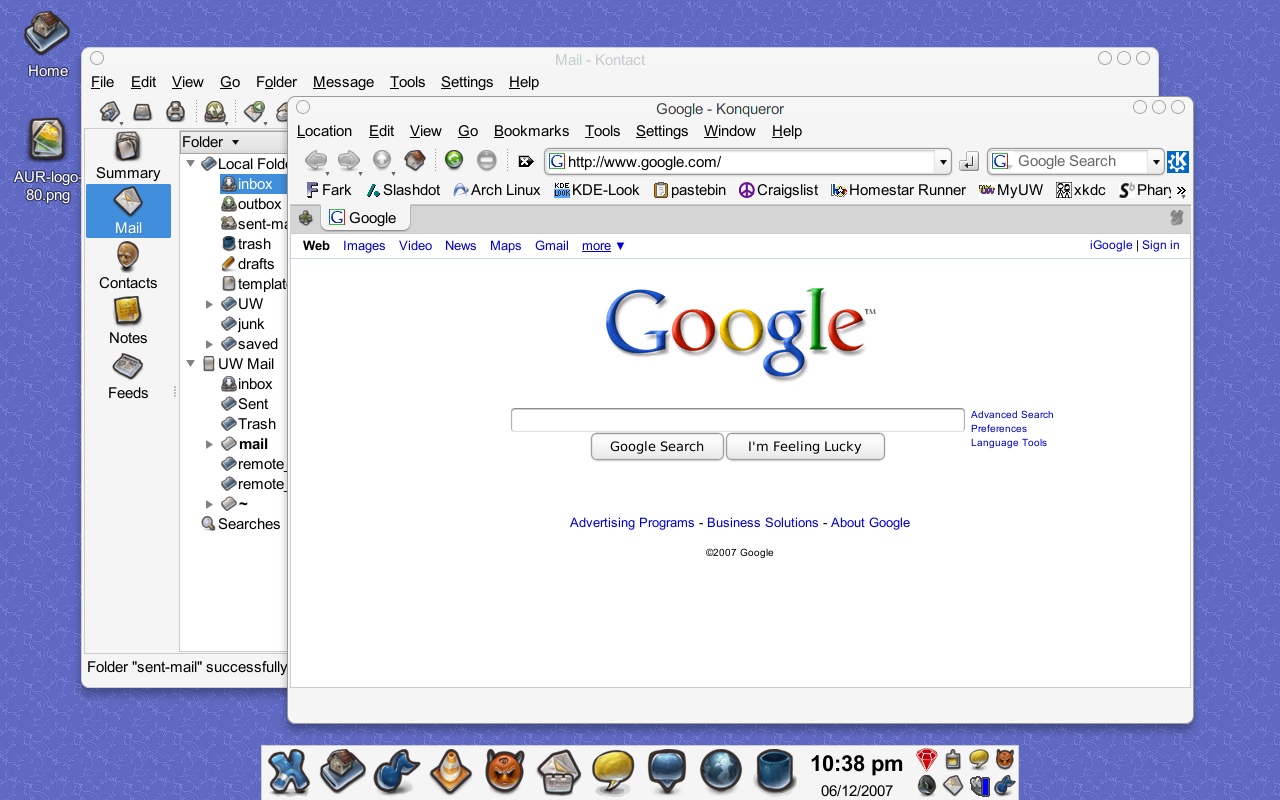This screenshot has width=1280, height=800.
Task: Click the Print icon in Kontact toolbar
Action: [x=175, y=111]
